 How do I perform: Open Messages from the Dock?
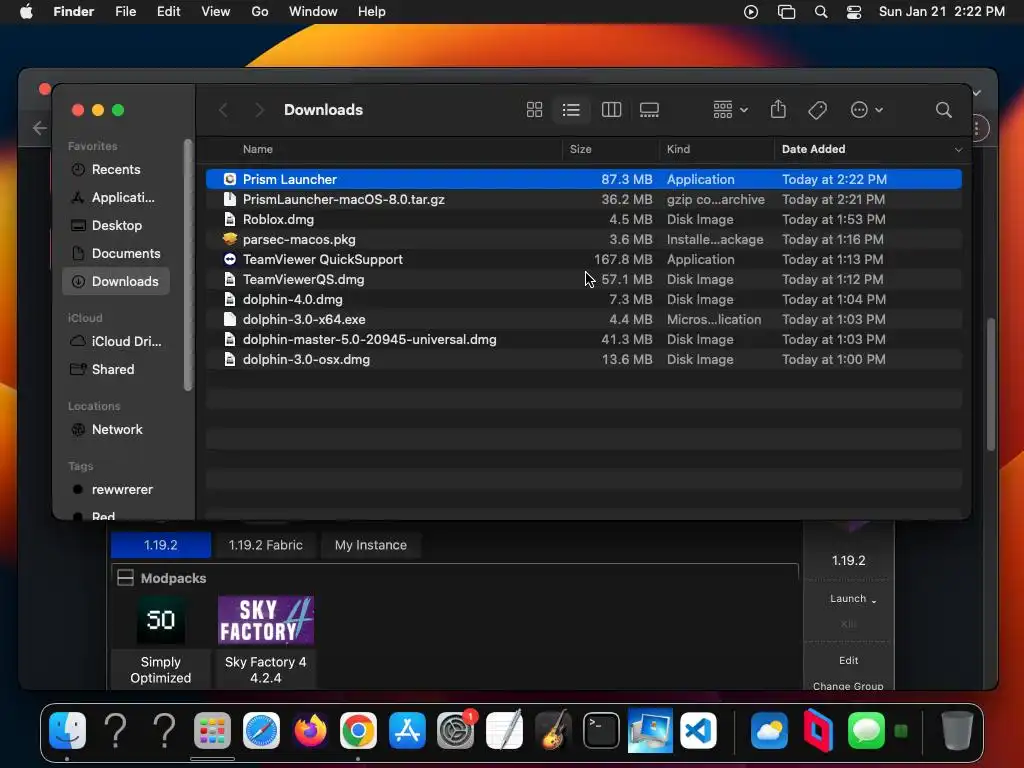click(866, 730)
